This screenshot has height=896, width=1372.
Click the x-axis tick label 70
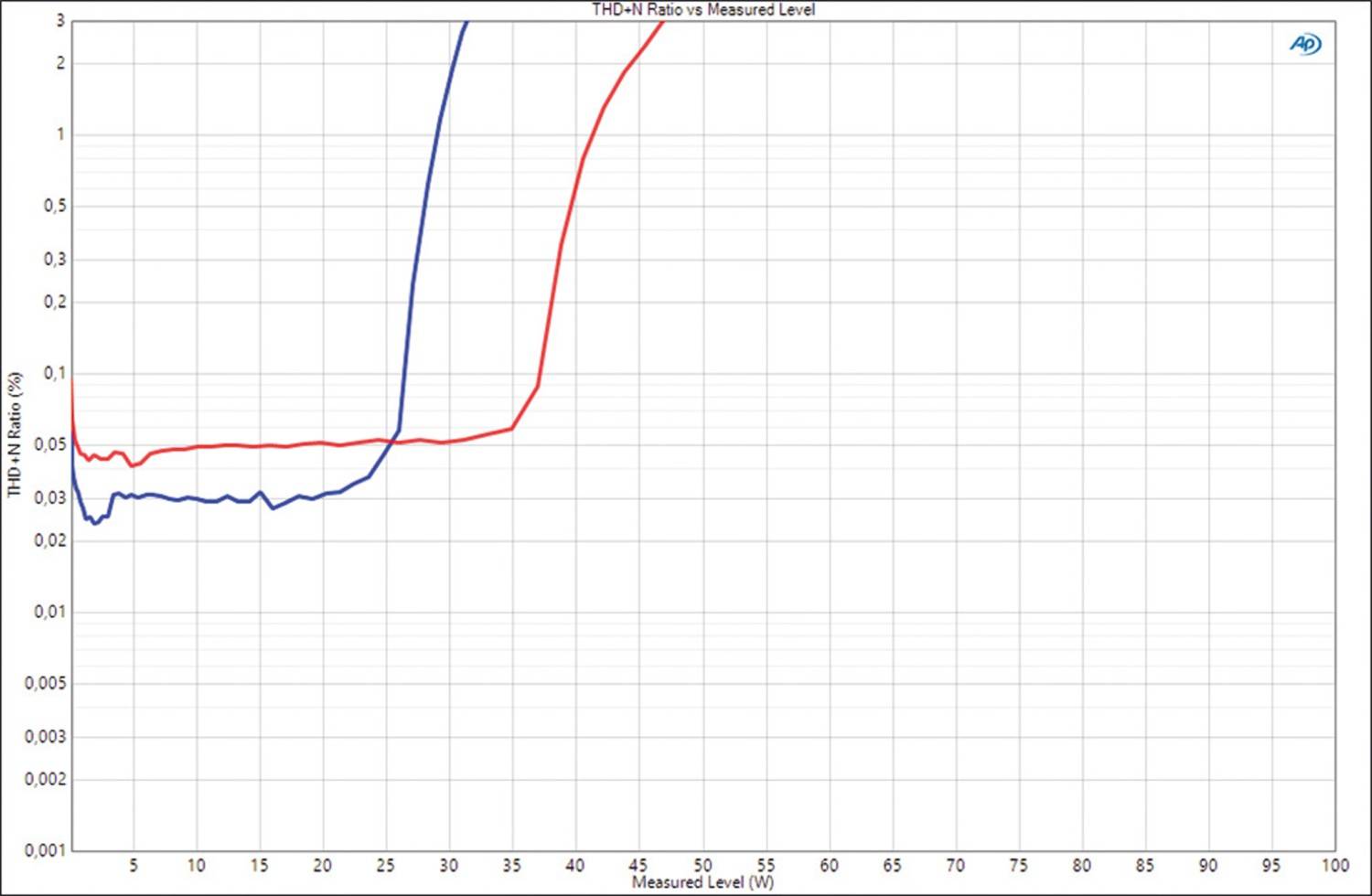click(x=955, y=865)
